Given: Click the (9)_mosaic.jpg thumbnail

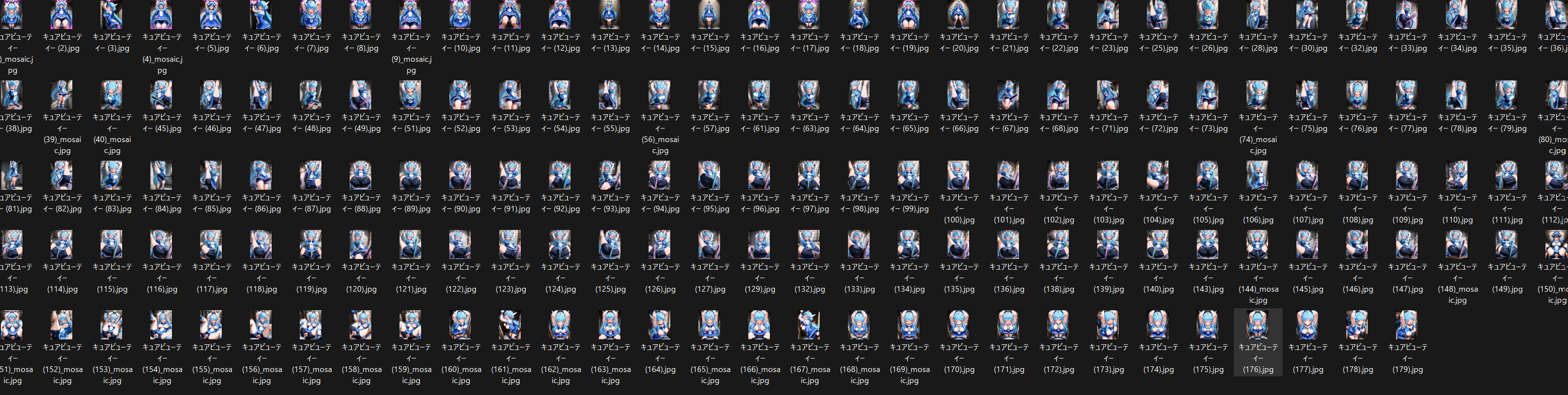Looking at the screenshot, I should click(411, 15).
